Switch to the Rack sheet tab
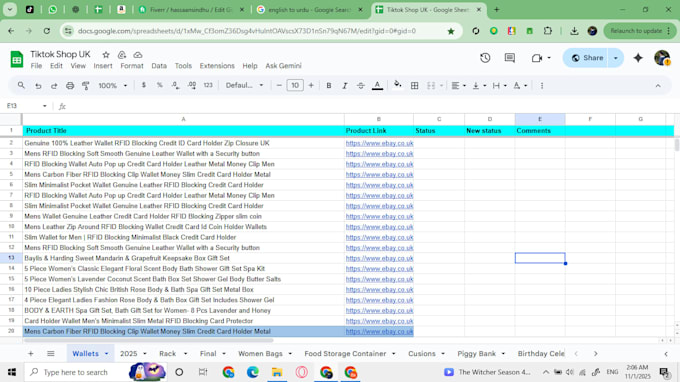This screenshot has height=382, width=680. pyautogui.click(x=167, y=354)
